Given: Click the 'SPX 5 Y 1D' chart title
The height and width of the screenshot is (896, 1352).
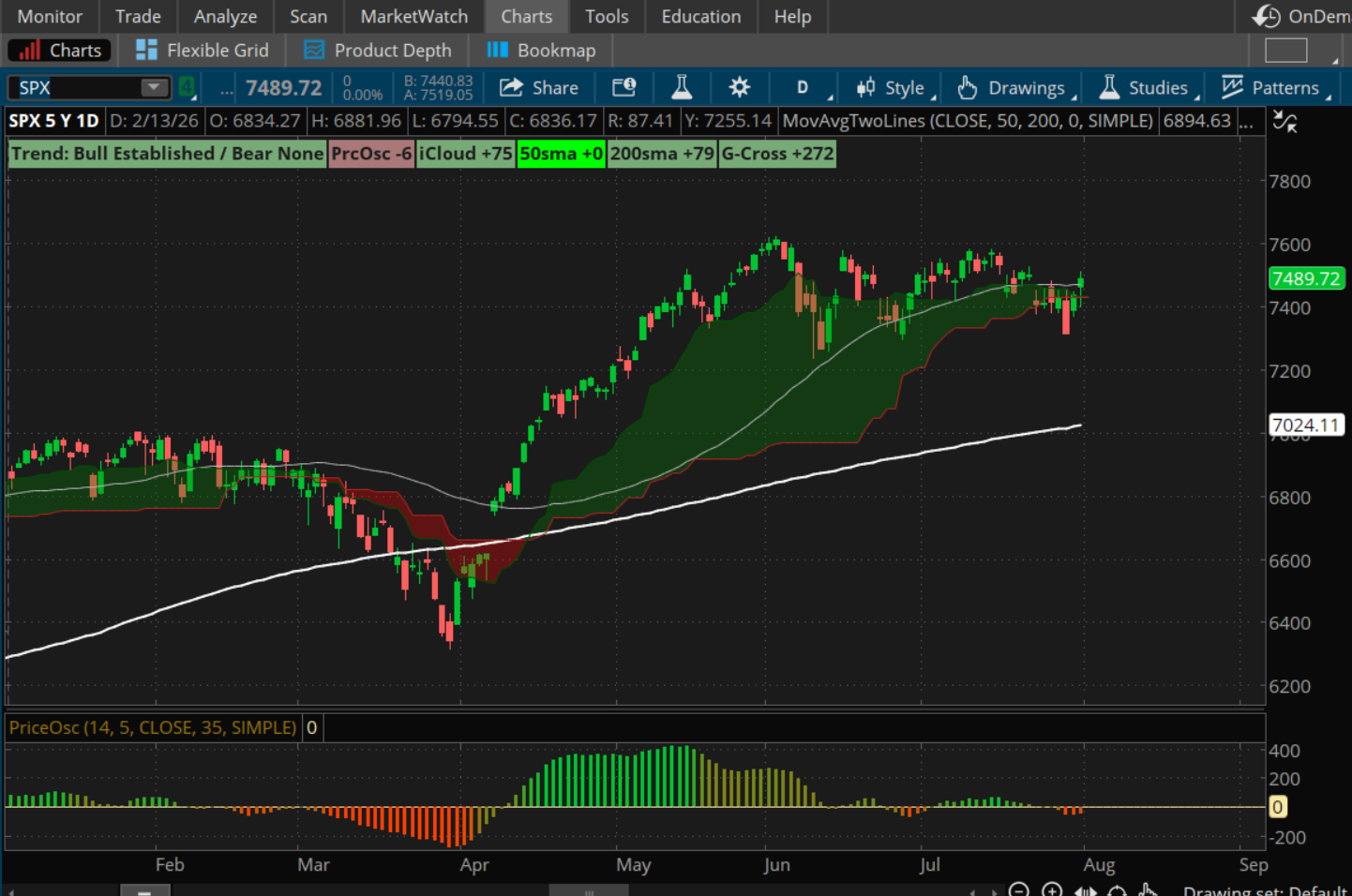Looking at the screenshot, I should (x=54, y=121).
